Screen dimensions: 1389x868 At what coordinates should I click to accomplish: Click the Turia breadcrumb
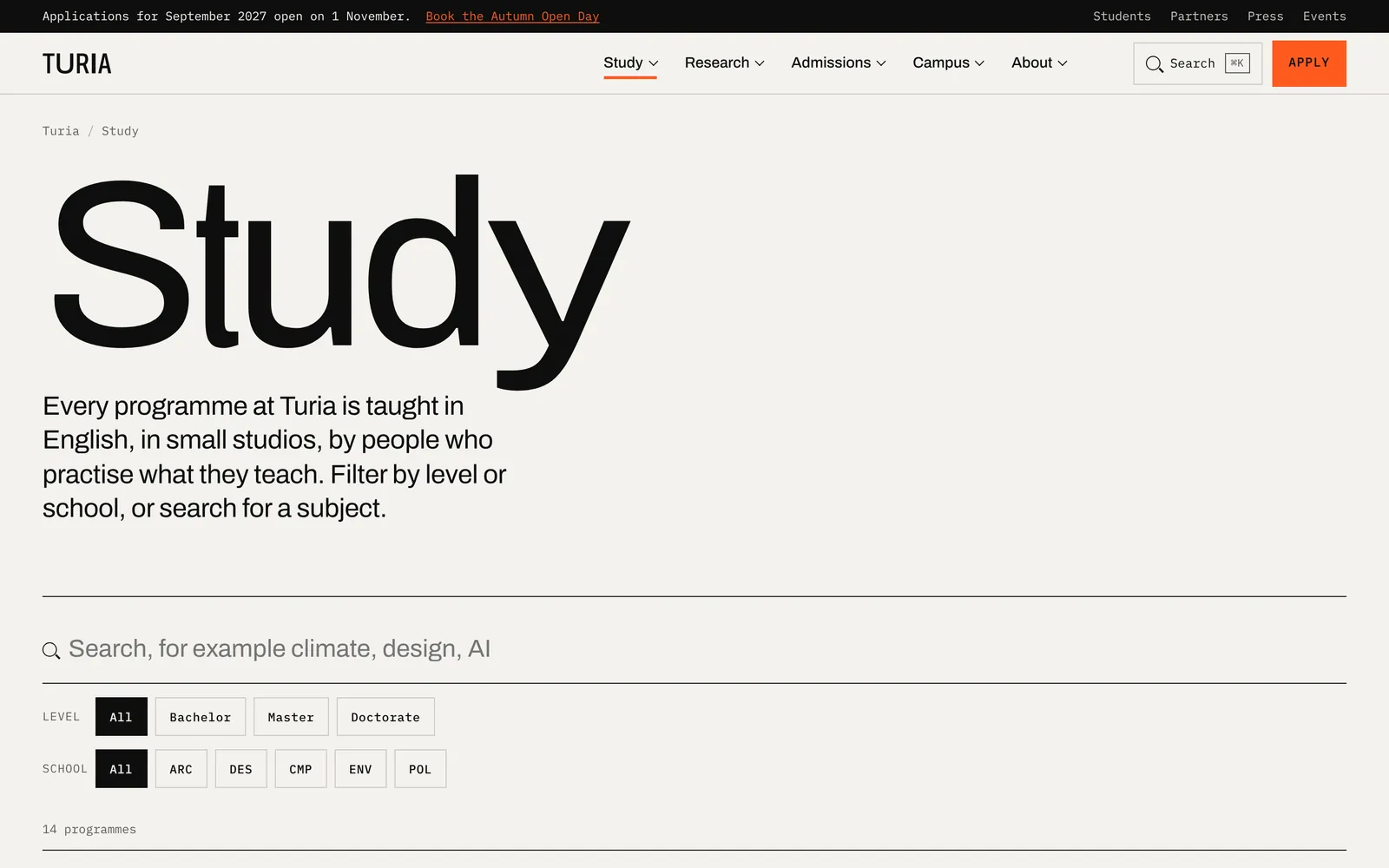pos(61,131)
